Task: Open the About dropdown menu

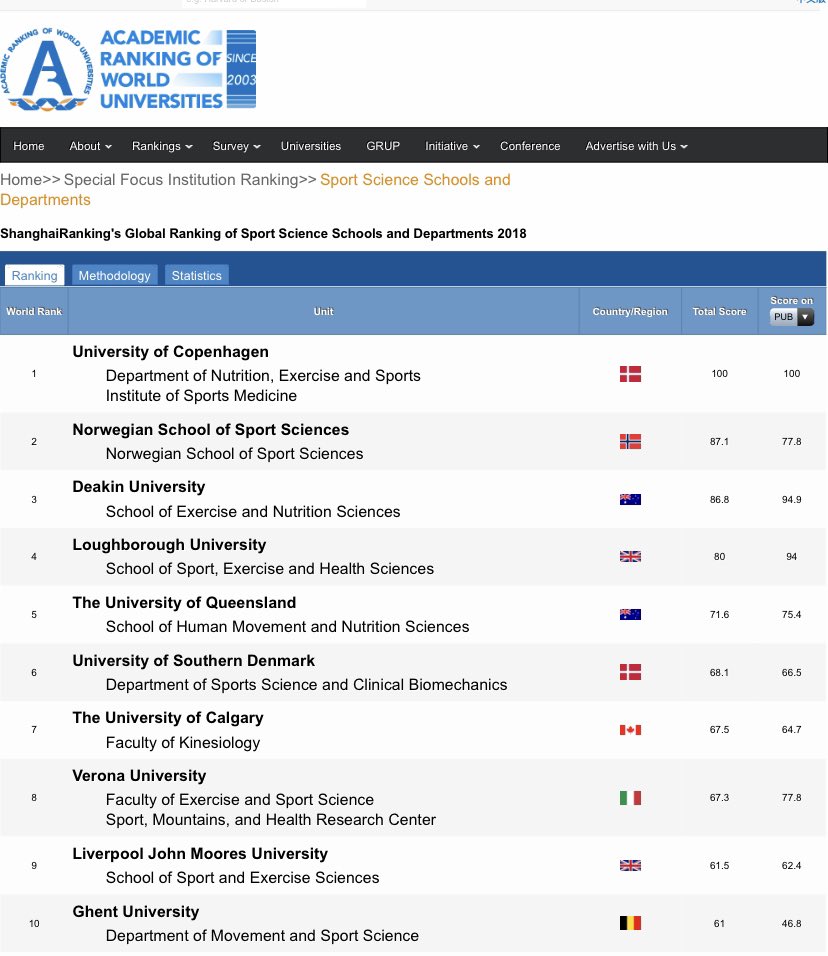Action: pyautogui.click(x=90, y=146)
